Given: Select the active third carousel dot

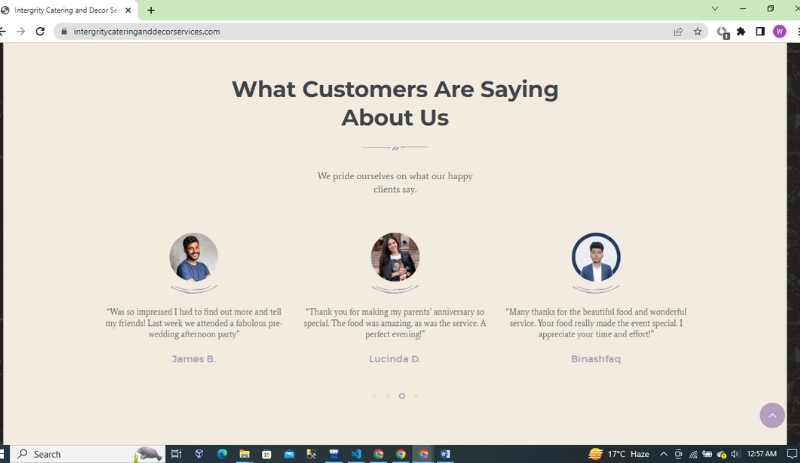Looking at the screenshot, I should 402,396.
